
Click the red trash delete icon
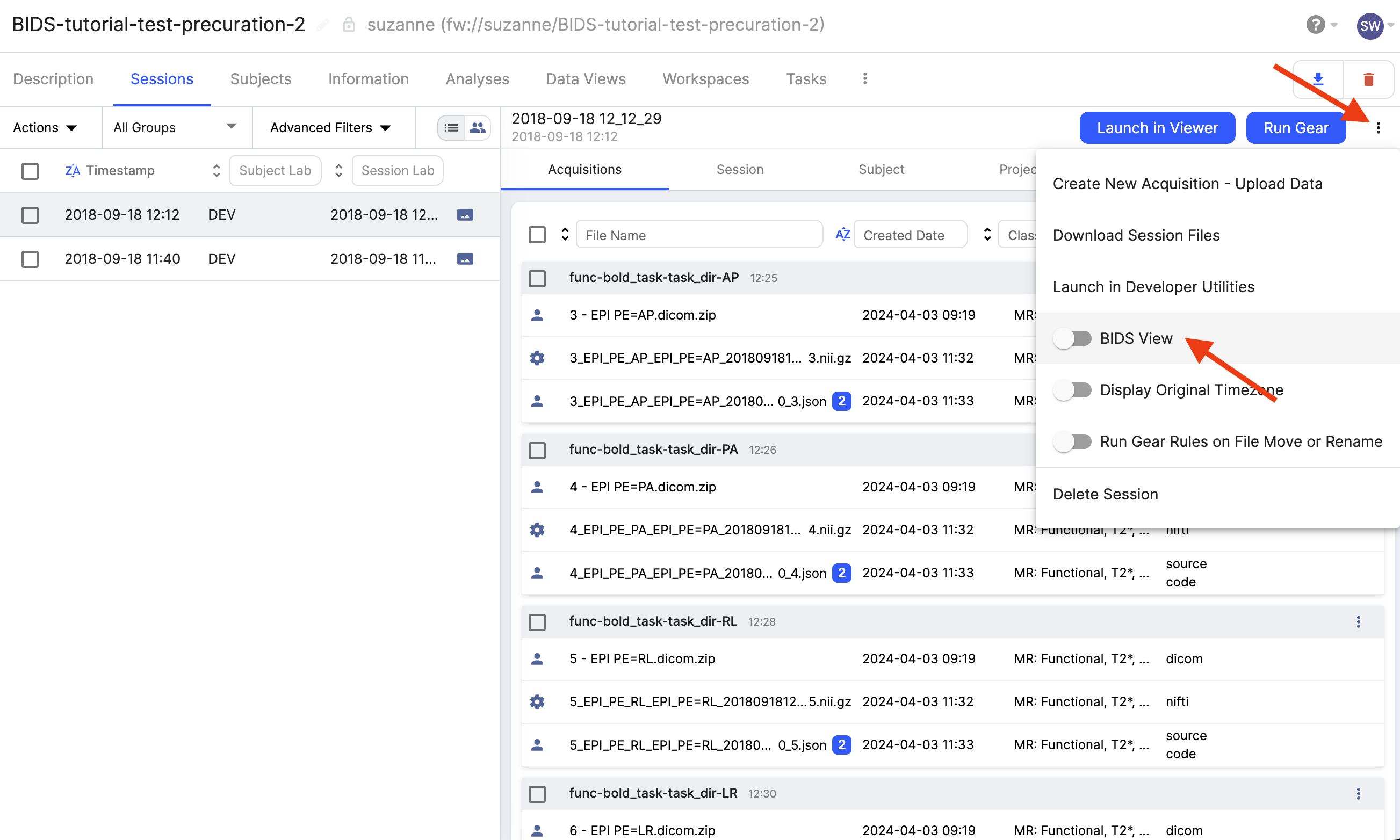[x=1368, y=79]
